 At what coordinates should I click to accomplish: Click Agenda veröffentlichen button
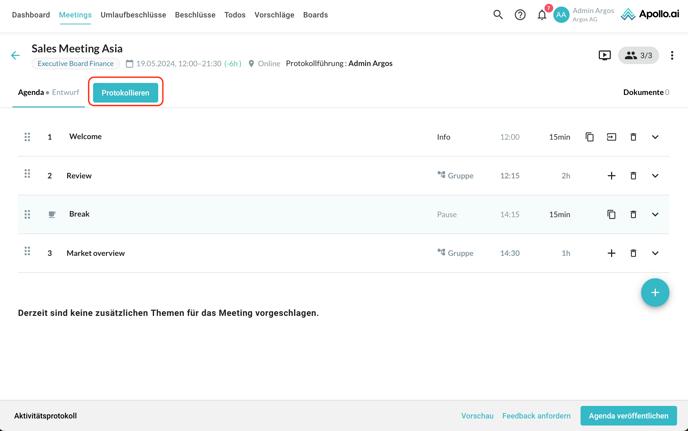628,416
